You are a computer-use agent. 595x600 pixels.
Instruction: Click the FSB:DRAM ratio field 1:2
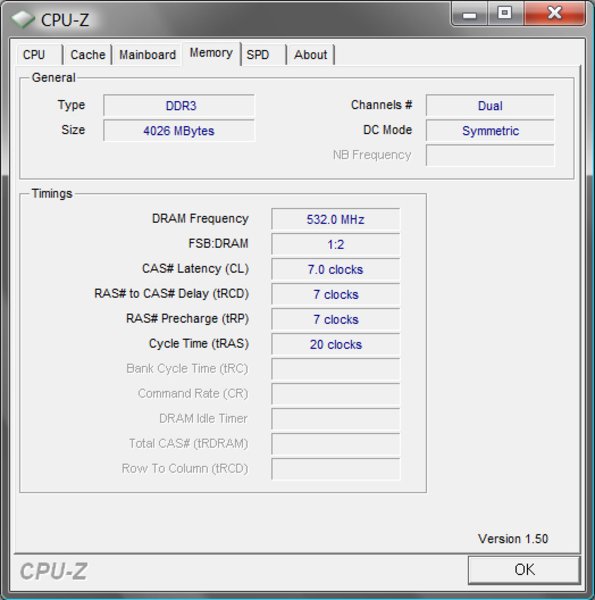[336, 244]
